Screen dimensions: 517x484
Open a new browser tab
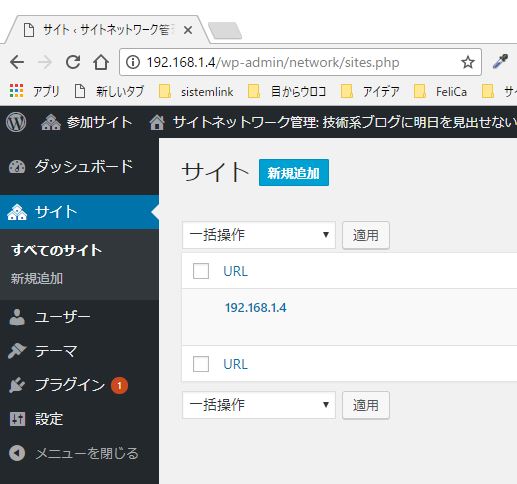(x=225, y=31)
